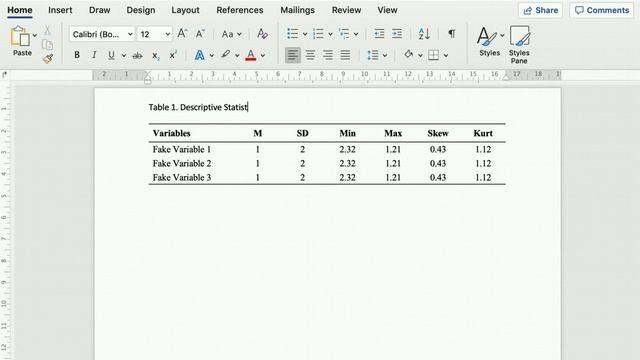Select the Format Painter brush
The image size is (640, 360).
pyautogui.click(x=48, y=58)
